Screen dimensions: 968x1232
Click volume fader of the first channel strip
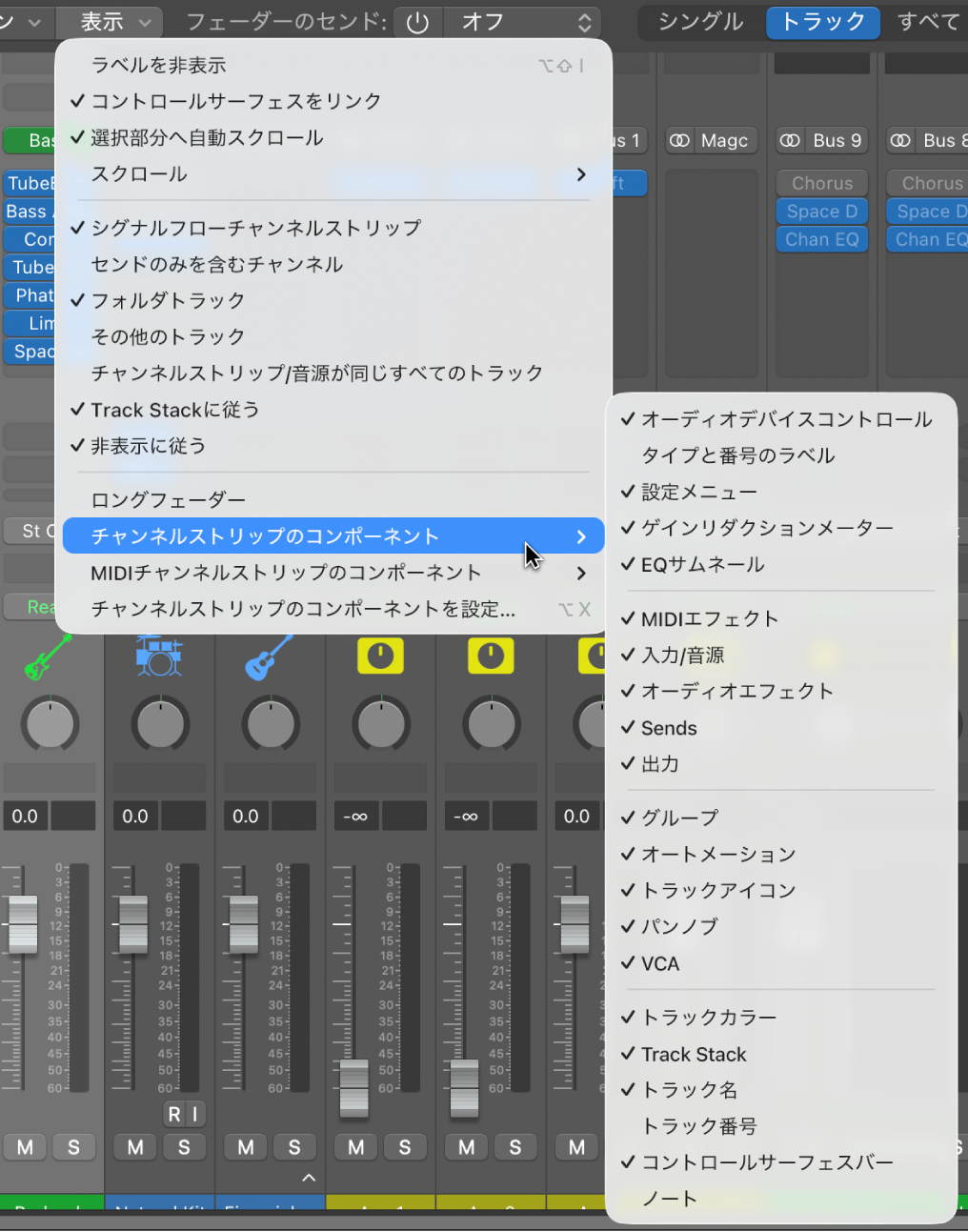(23, 925)
